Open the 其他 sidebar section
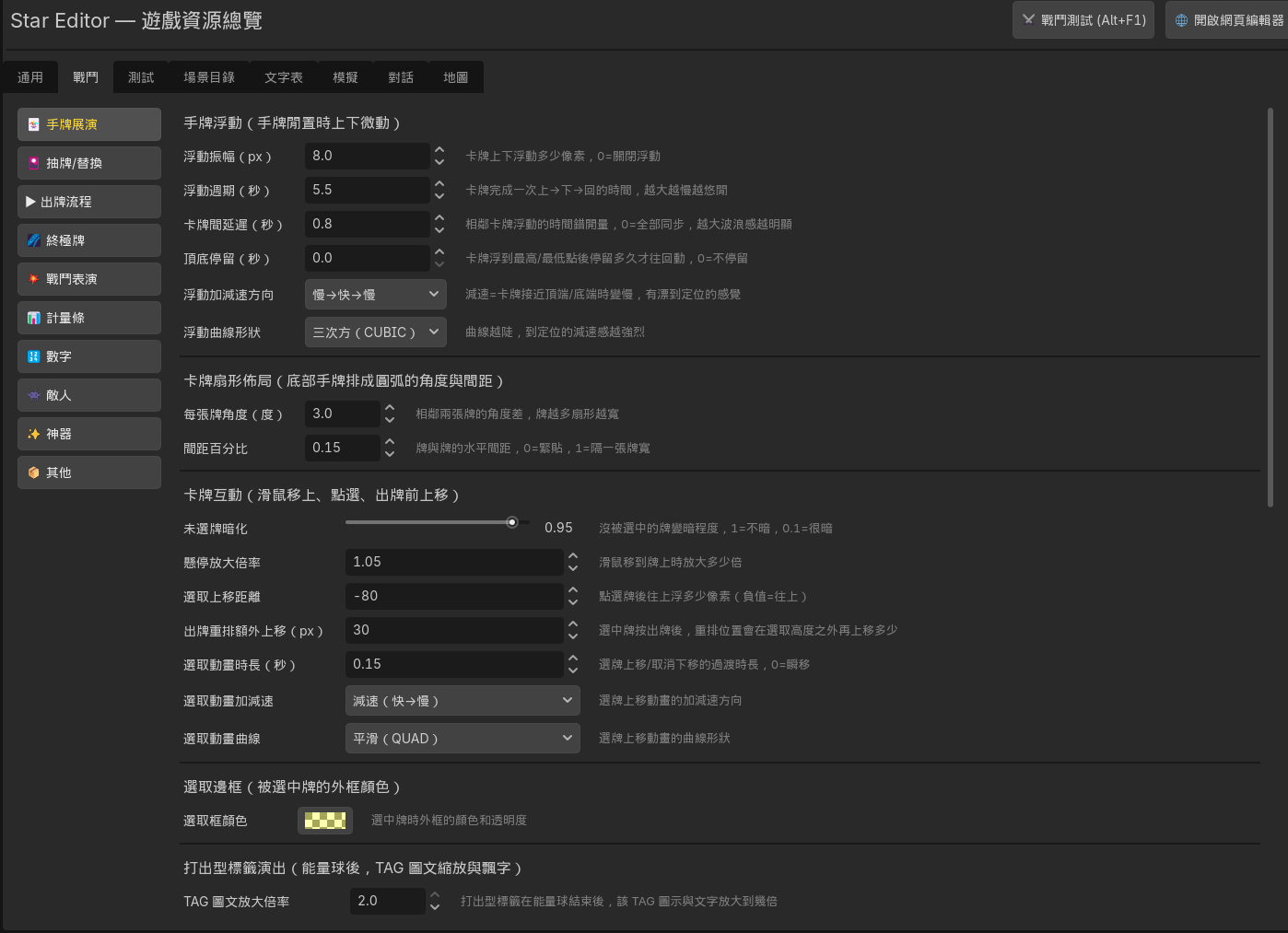This screenshot has width=1288, height=933. (89, 472)
